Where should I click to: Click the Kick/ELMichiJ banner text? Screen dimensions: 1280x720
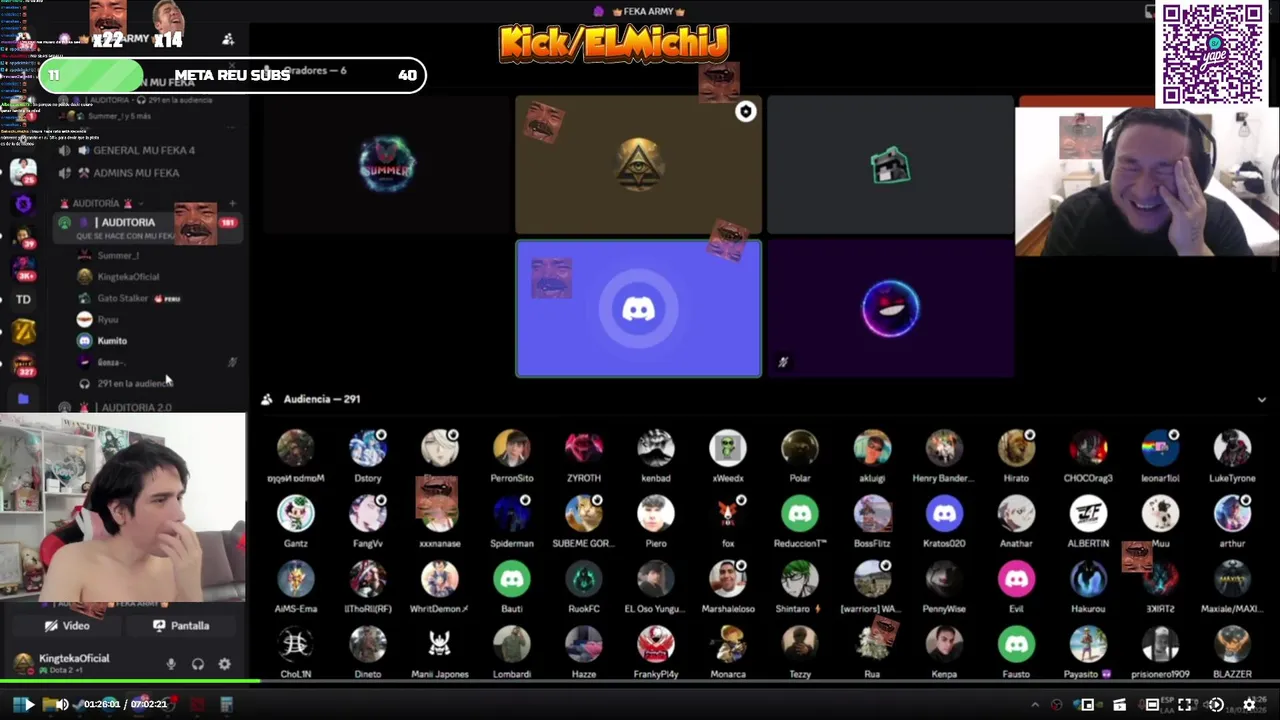(614, 44)
